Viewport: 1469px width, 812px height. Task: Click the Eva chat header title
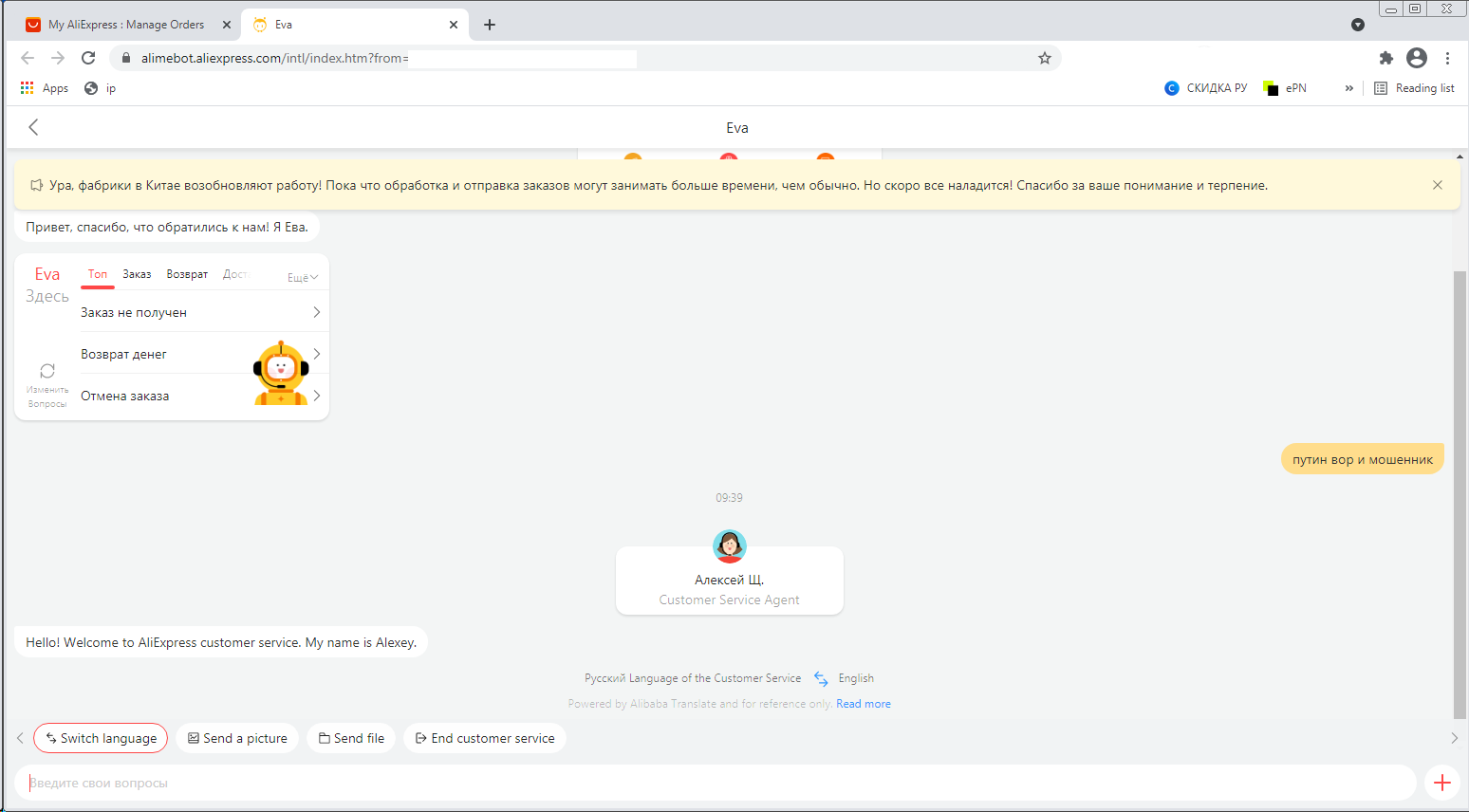[737, 128]
